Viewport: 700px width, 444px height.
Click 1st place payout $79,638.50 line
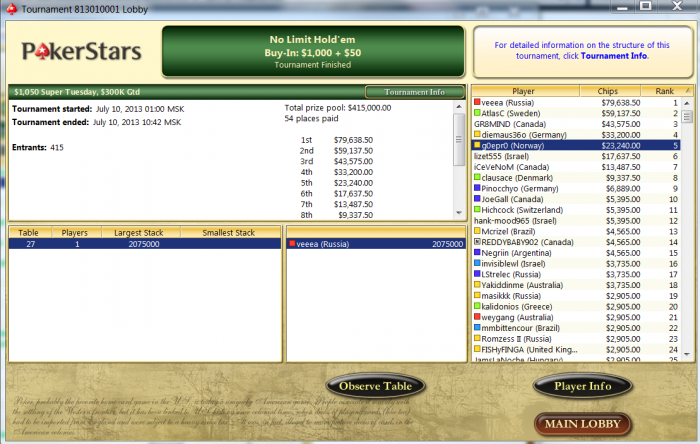[x=337, y=140]
